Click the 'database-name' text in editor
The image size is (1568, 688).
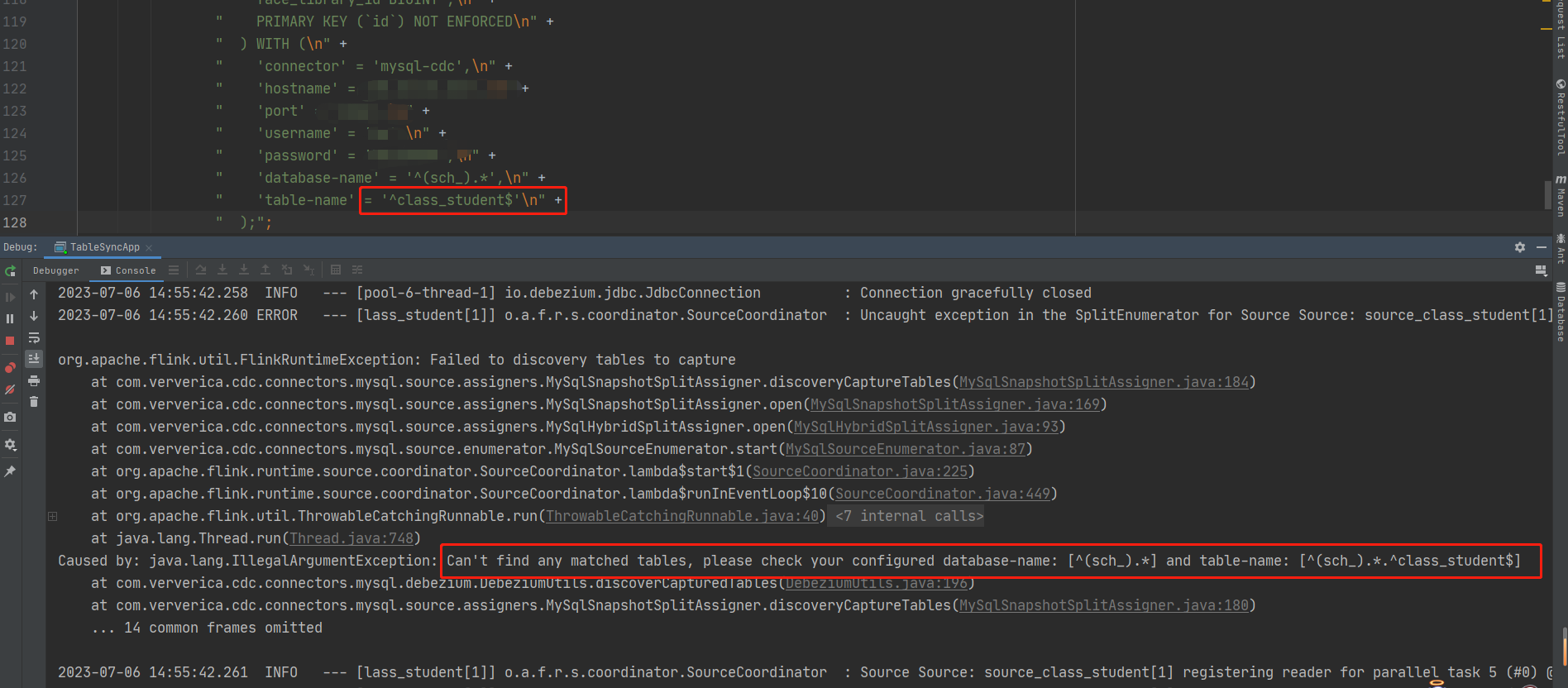318,178
